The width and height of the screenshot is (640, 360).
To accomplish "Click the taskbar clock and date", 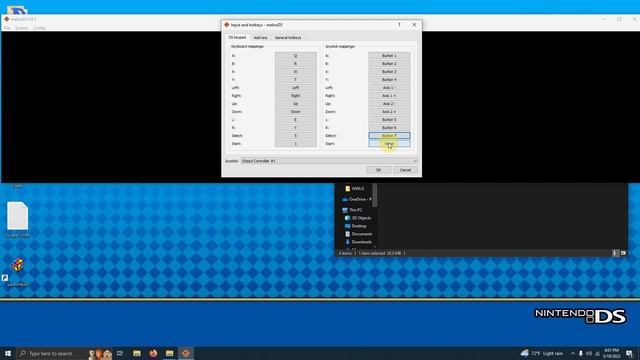I will point(611,353).
